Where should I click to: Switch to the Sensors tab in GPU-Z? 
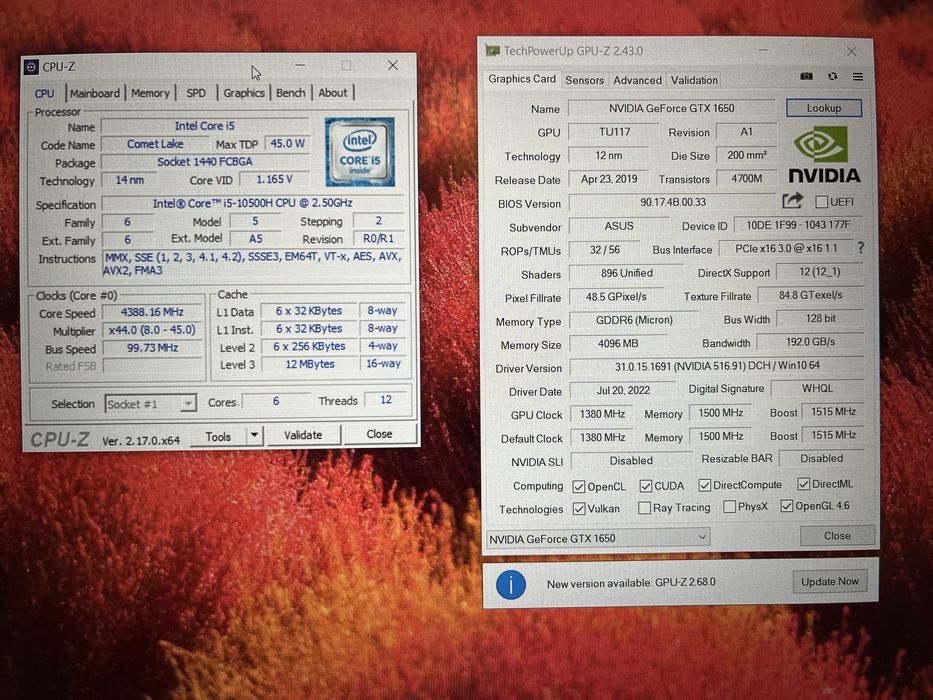584,80
